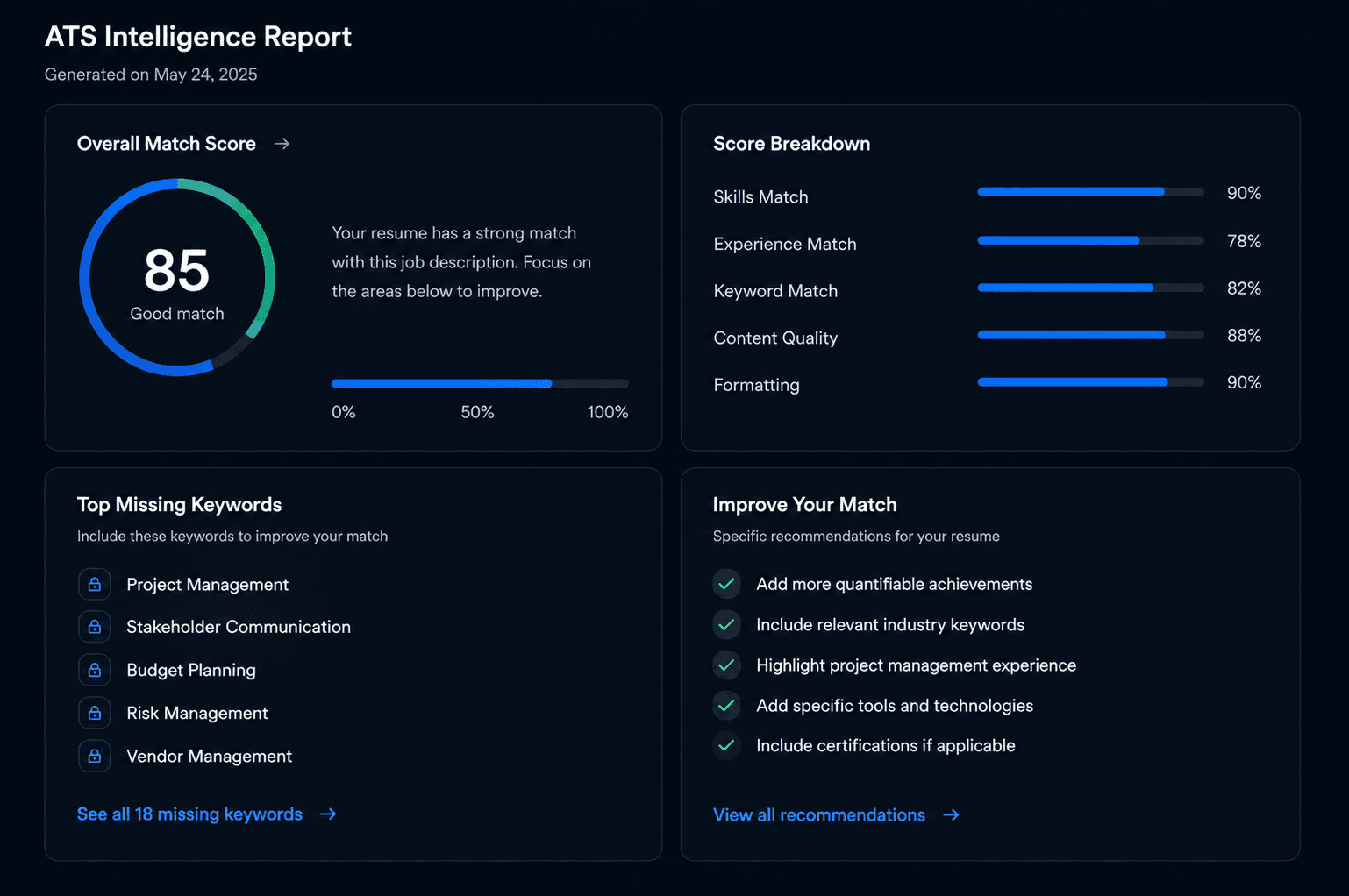Click the lock icon beside Vendor Management

coord(95,756)
